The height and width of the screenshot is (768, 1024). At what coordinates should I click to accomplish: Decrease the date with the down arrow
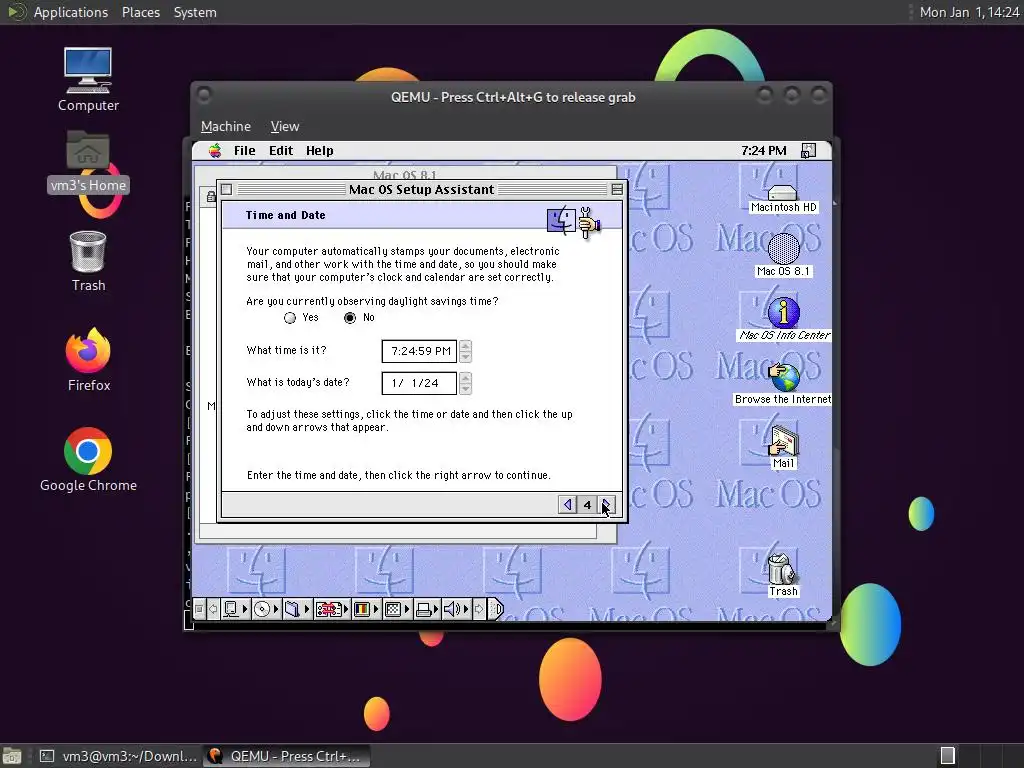(x=465, y=389)
